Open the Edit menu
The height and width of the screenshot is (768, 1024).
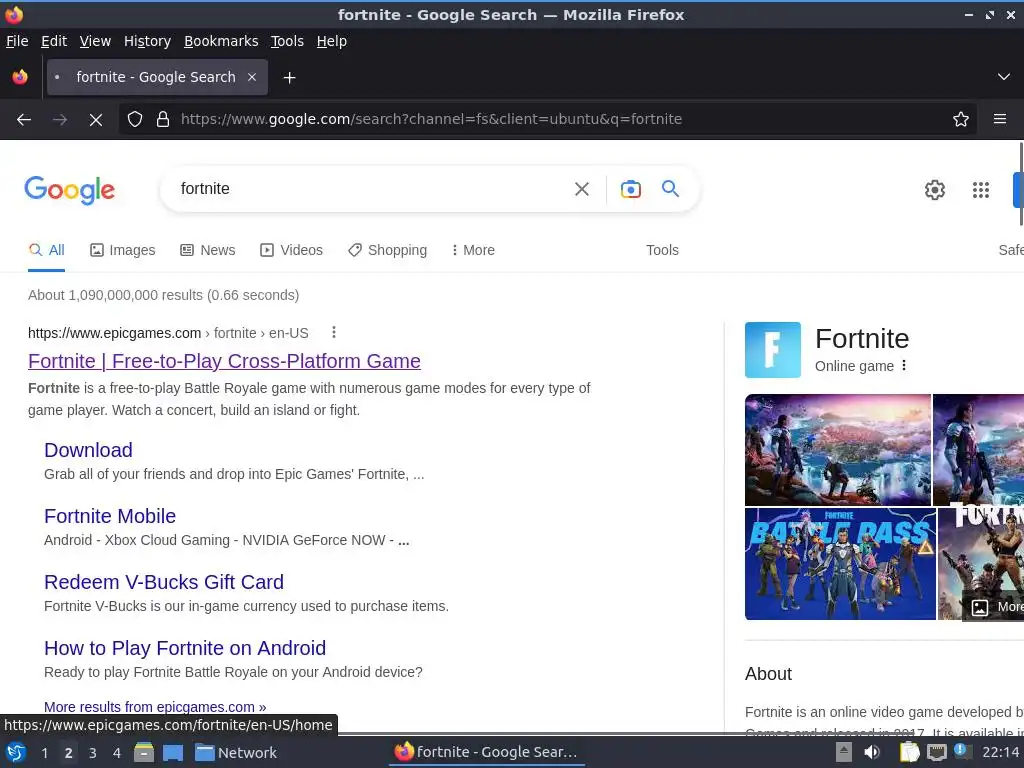[x=54, y=41]
